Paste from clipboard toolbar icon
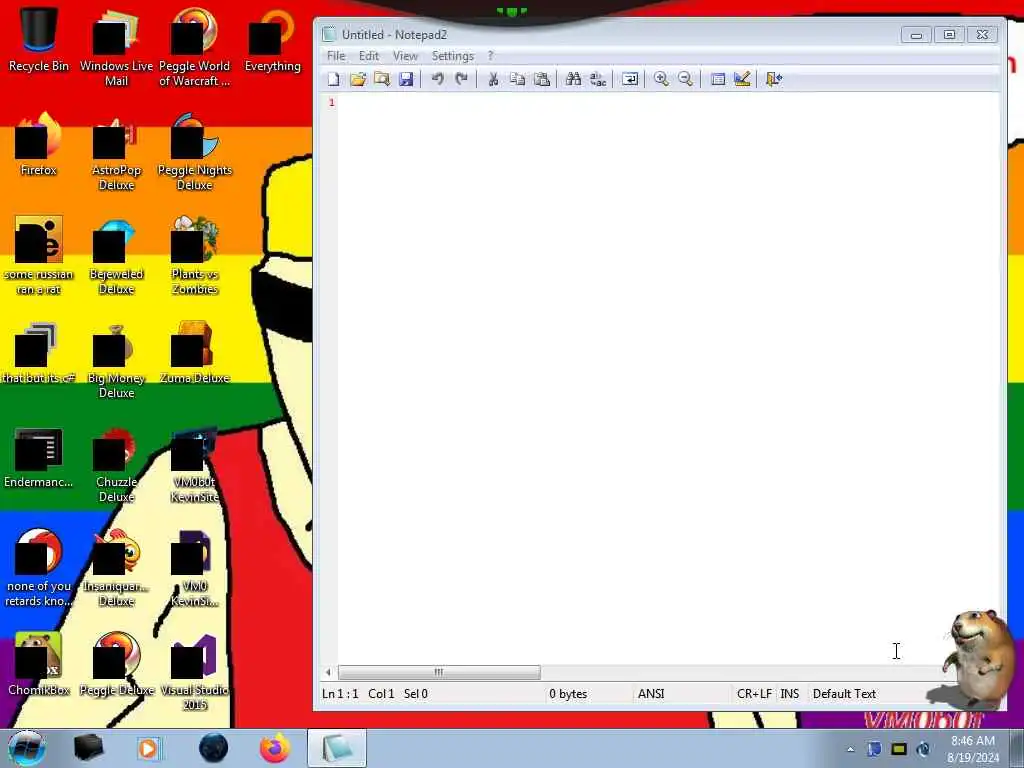Screen dimensions: 1024x768 [x=541, y=79]
